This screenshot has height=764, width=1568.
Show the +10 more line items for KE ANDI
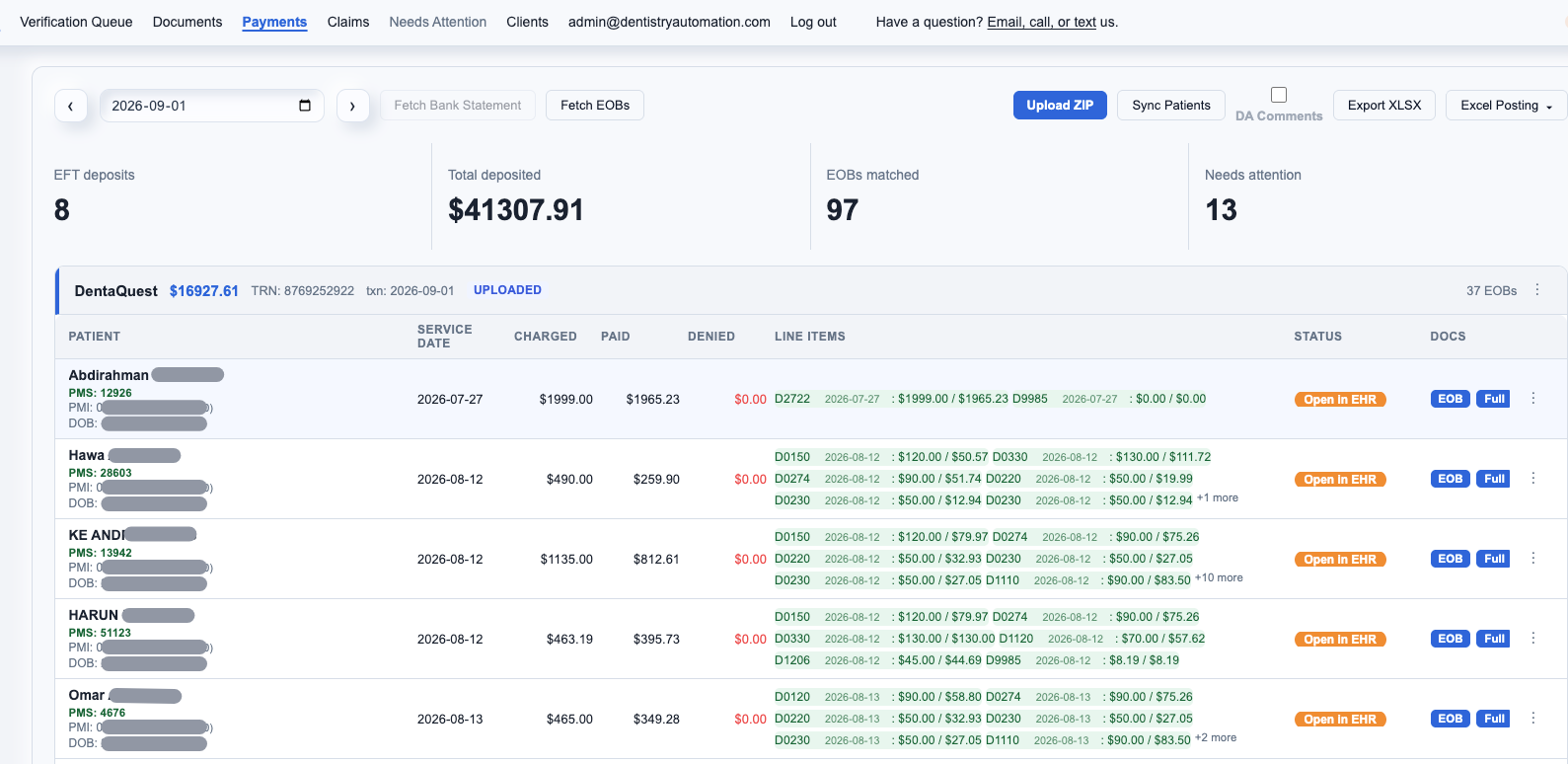pos(1219,578)
